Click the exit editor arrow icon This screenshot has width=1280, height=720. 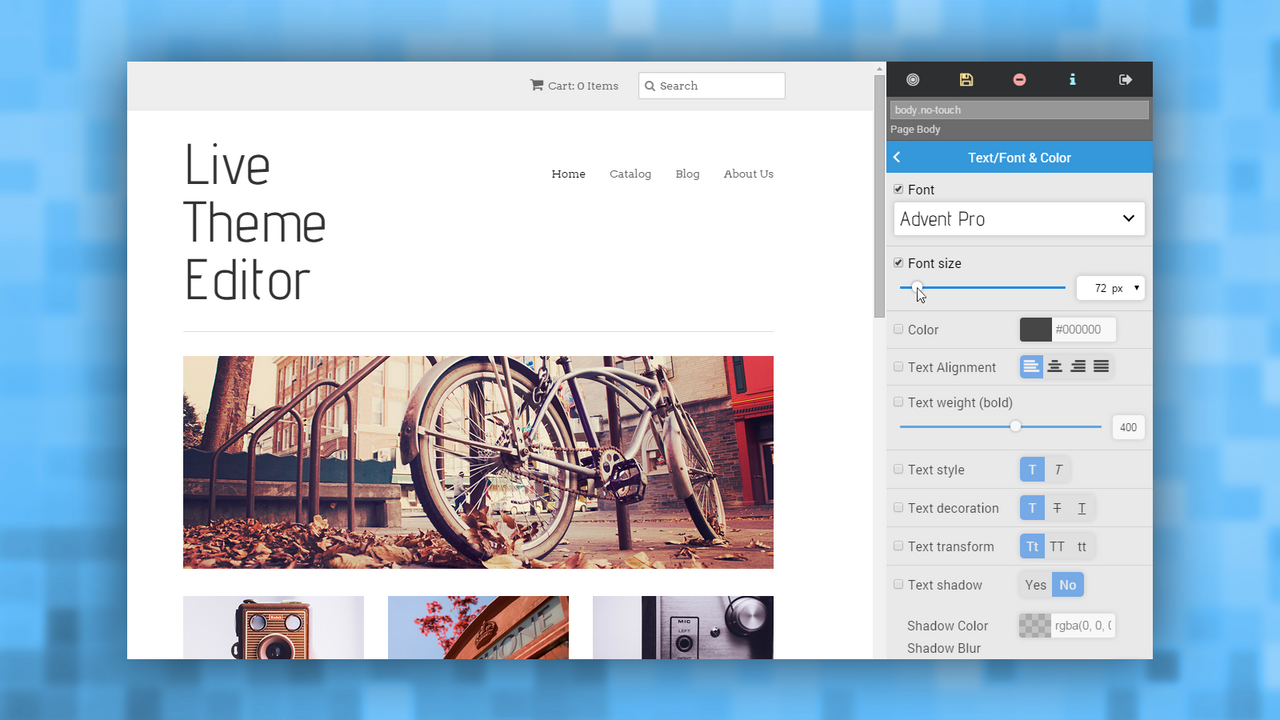[1125, 80]
